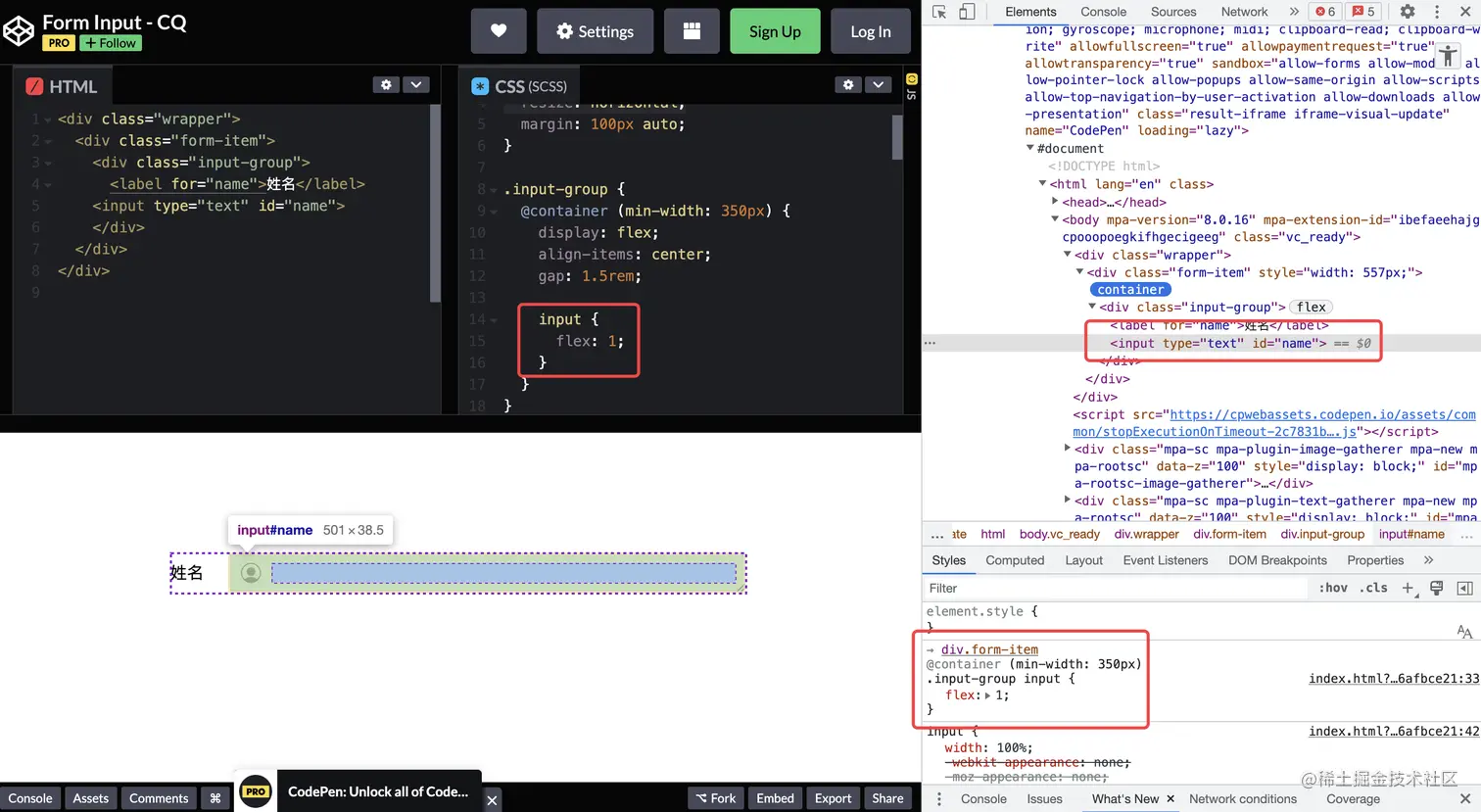This screenshot has height=812, width=1481.
Task: Select div.form-item in breadcrumb
Action: click(1229, 534)
